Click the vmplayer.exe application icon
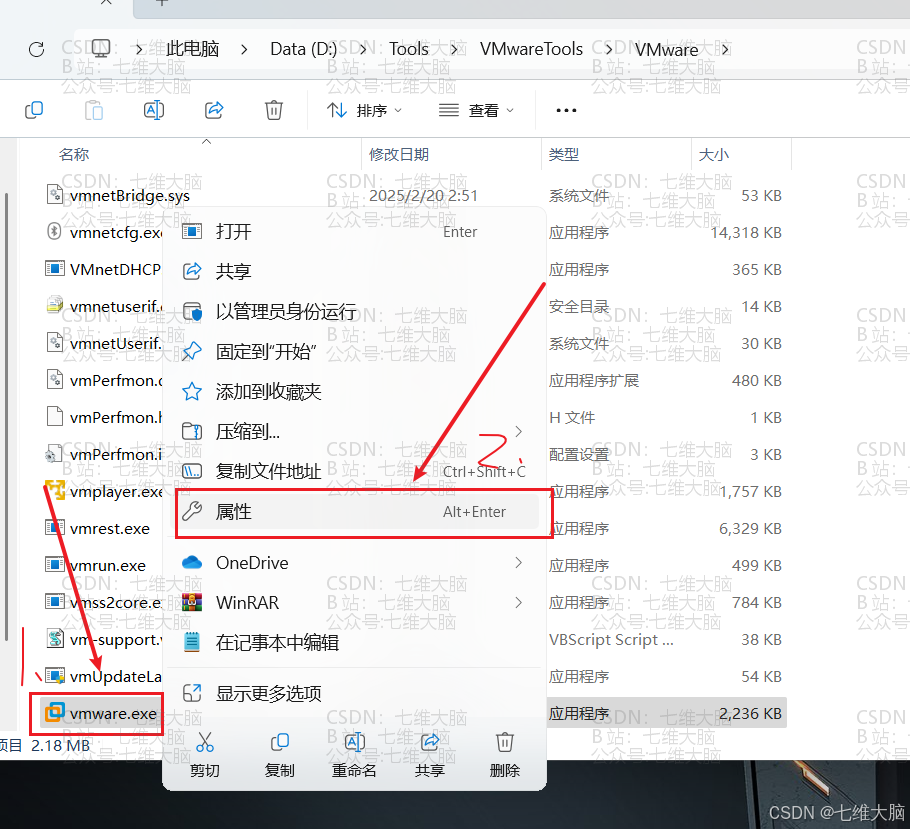 point(55,490)
